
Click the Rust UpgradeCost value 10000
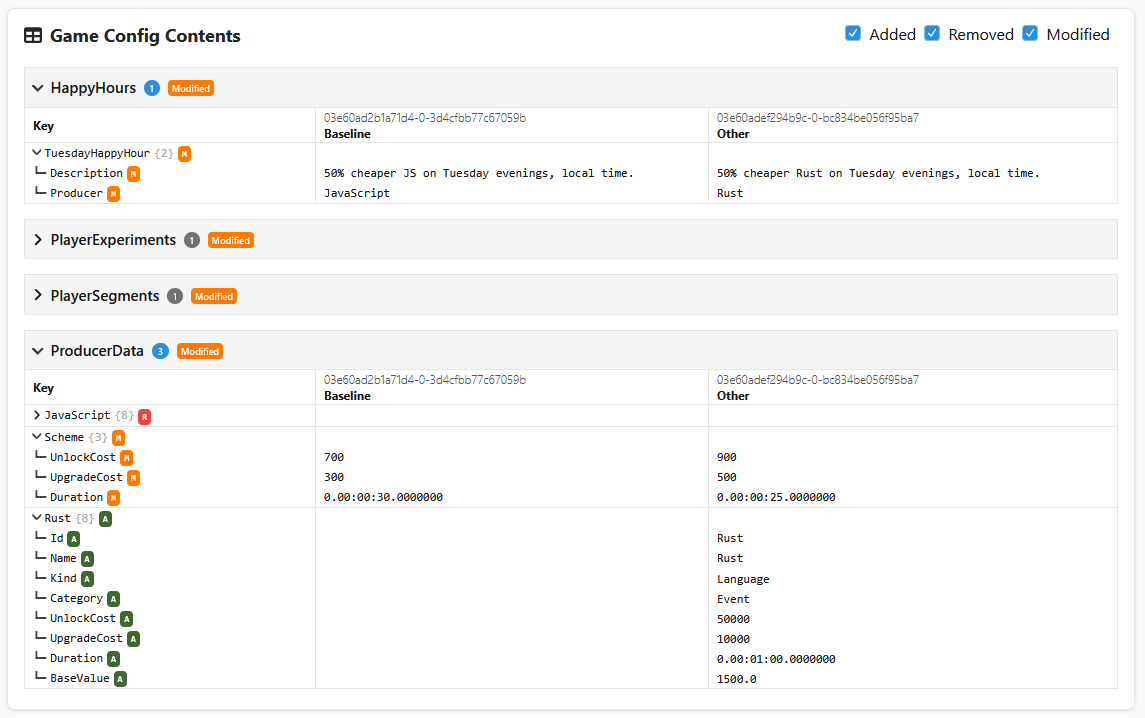[733, 638]
